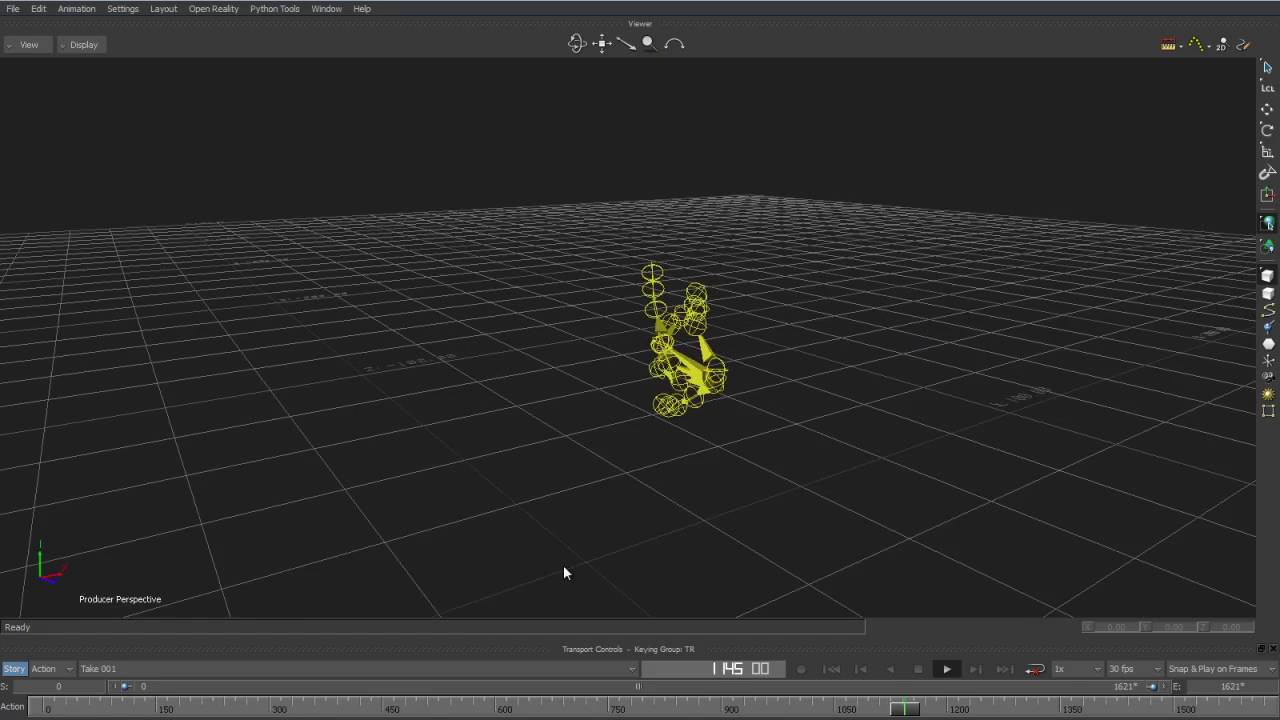Viewport: 1280px width, 720px height.
Task: Open the Action timeline mode dropdown
Action: pos(52,669)
